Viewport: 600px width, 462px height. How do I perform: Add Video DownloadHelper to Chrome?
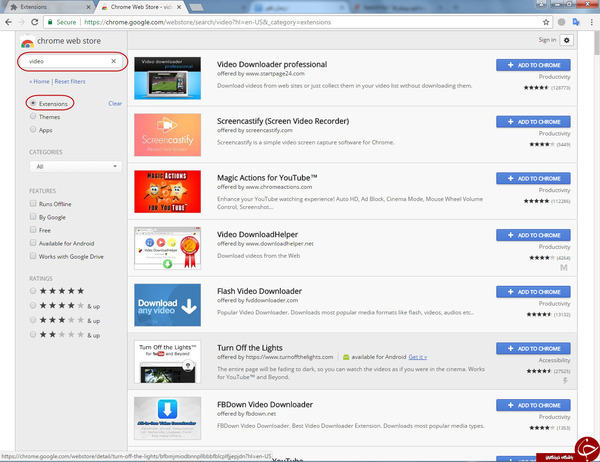[533, 235]
